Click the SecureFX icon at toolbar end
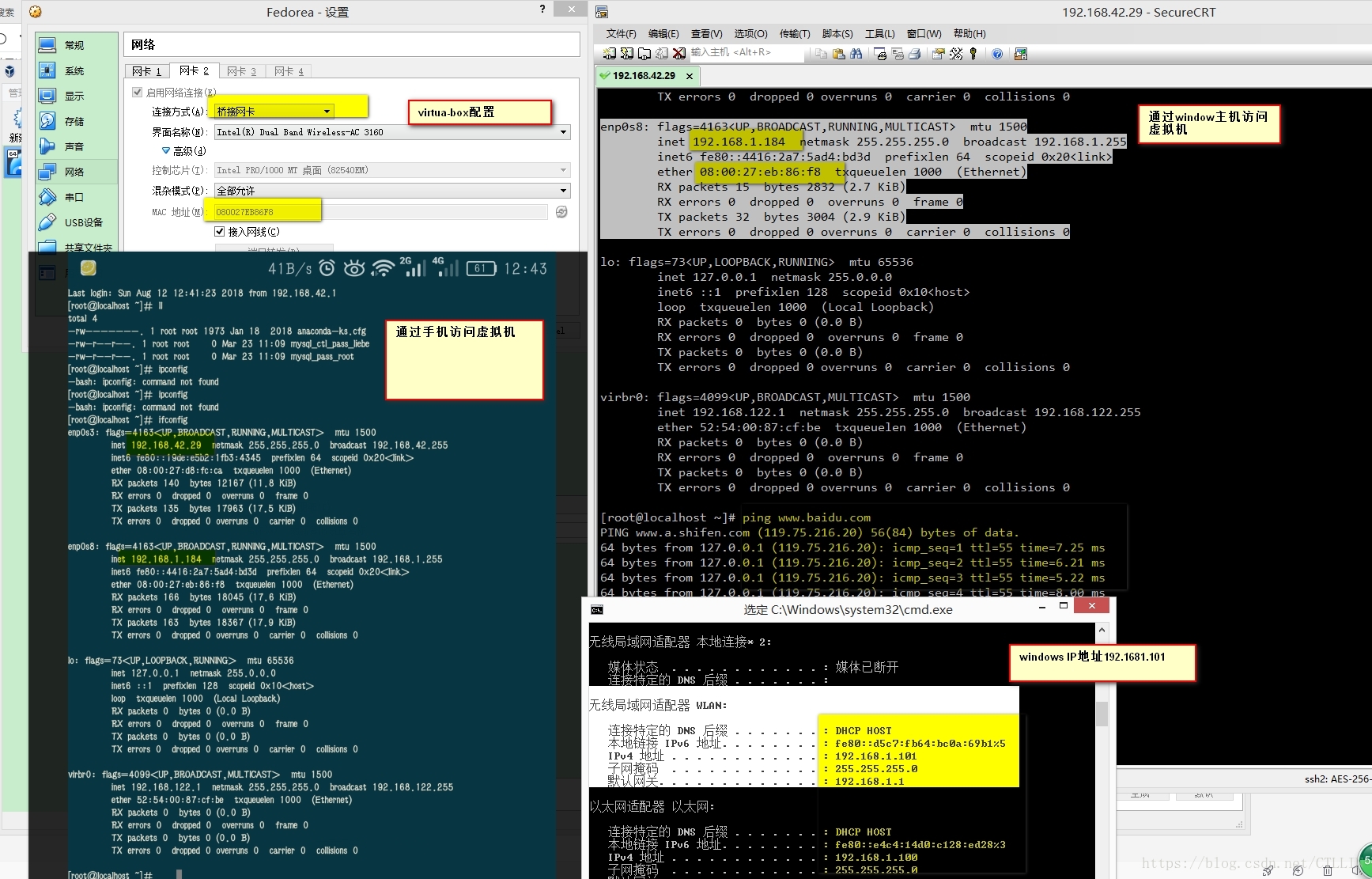Viewport: 1372px width, 879px height. click(x=1021, y=54)
